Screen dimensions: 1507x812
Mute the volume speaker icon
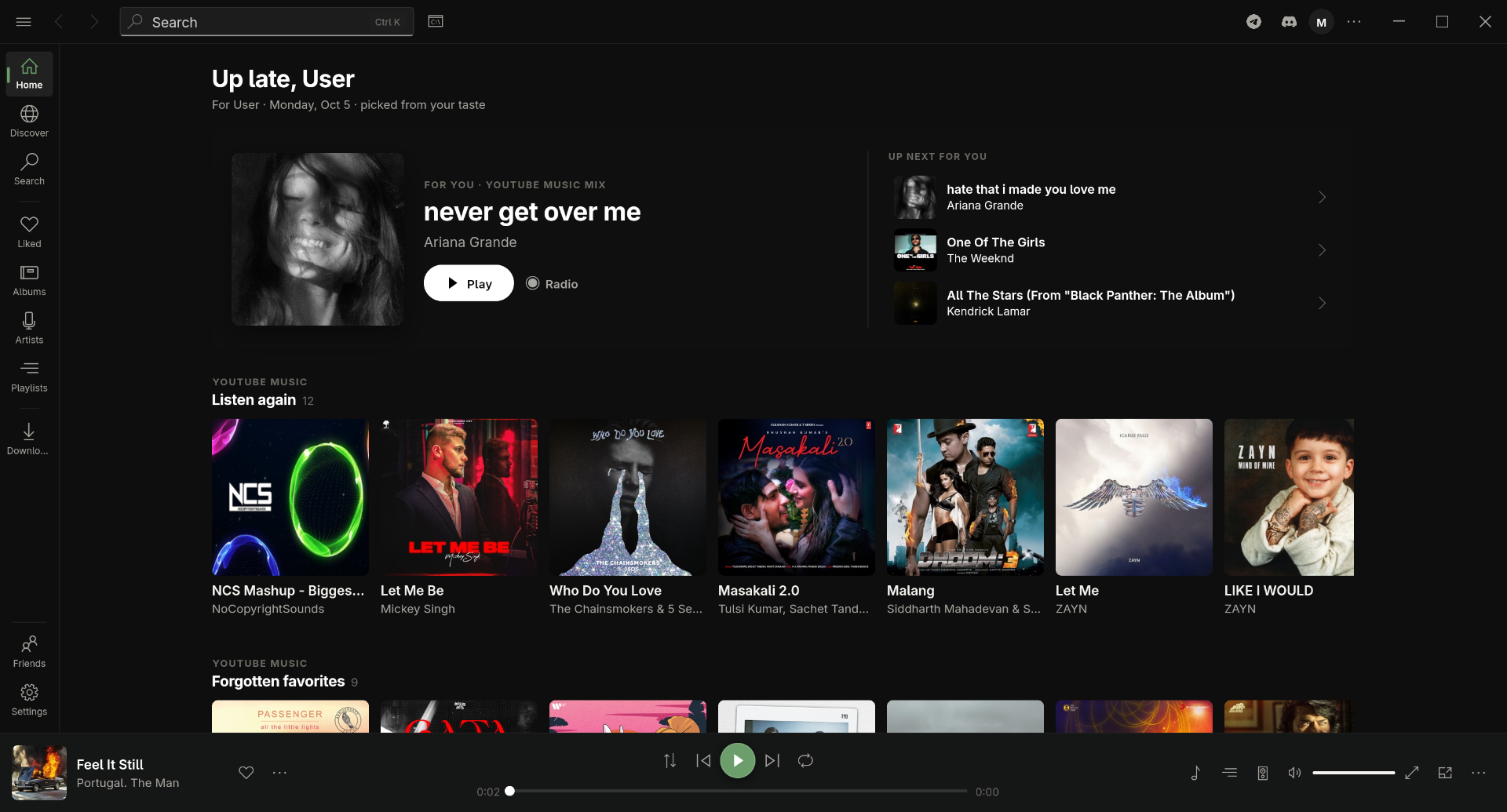click(1295, 773)
